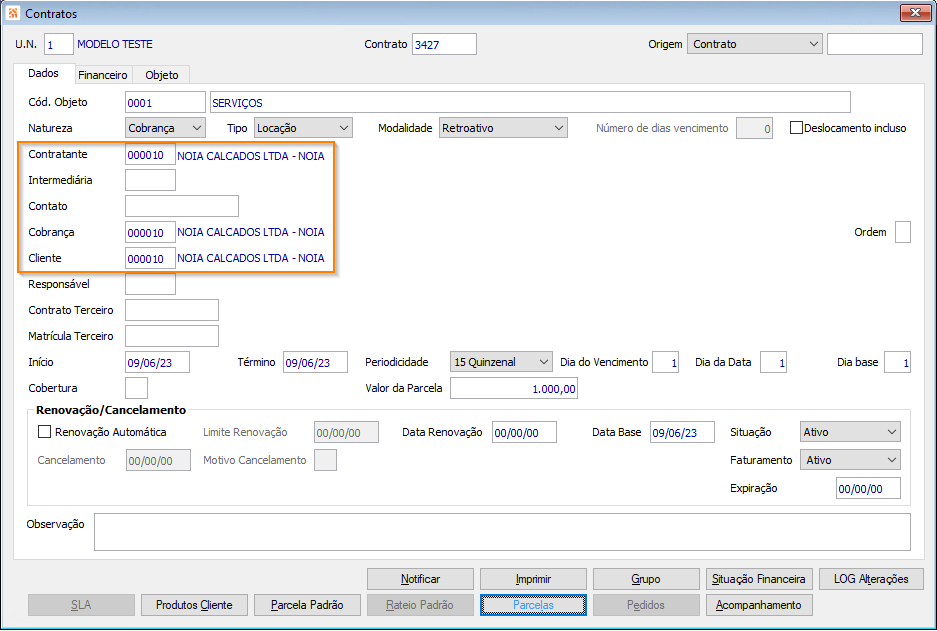This screenshot has width=937, height=631.
Task: Expand the Natureza combo box
Action: (166, 128)
